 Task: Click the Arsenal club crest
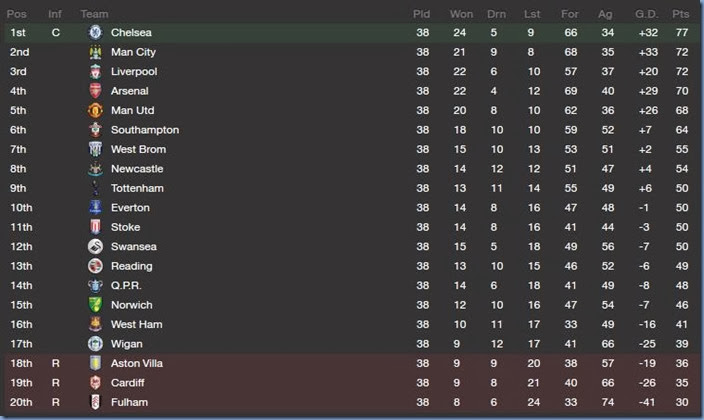(x=95, y=91)
